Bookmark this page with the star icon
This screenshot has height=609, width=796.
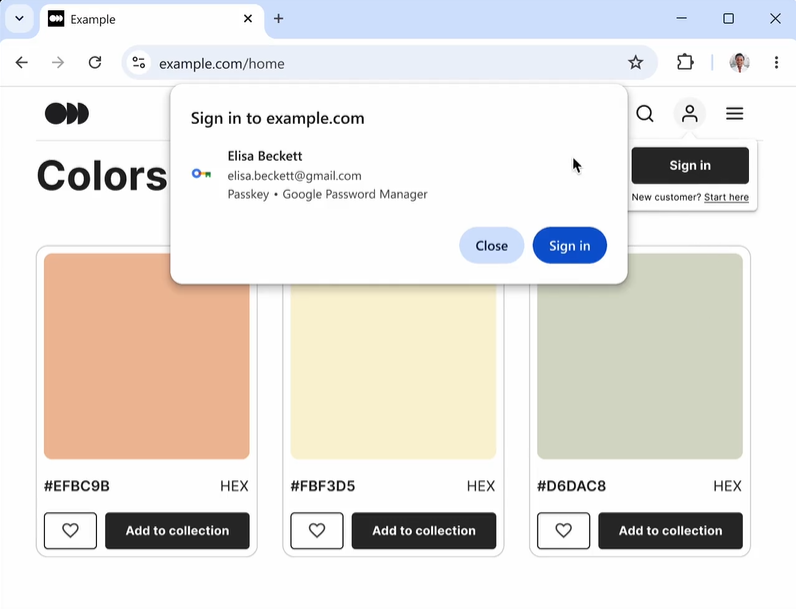tap(635, 62)
